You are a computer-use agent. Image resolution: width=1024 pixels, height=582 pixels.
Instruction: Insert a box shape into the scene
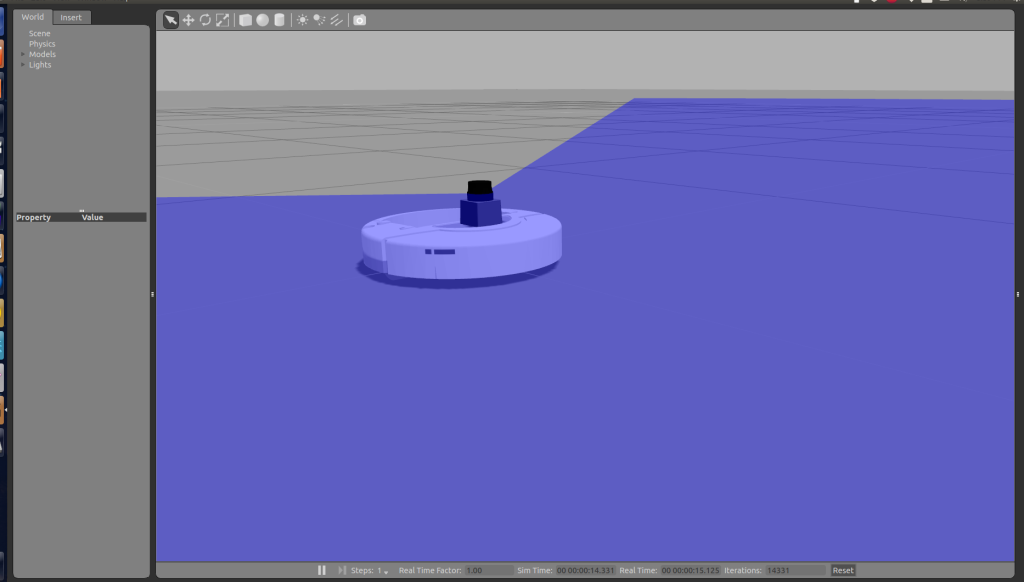245,19
